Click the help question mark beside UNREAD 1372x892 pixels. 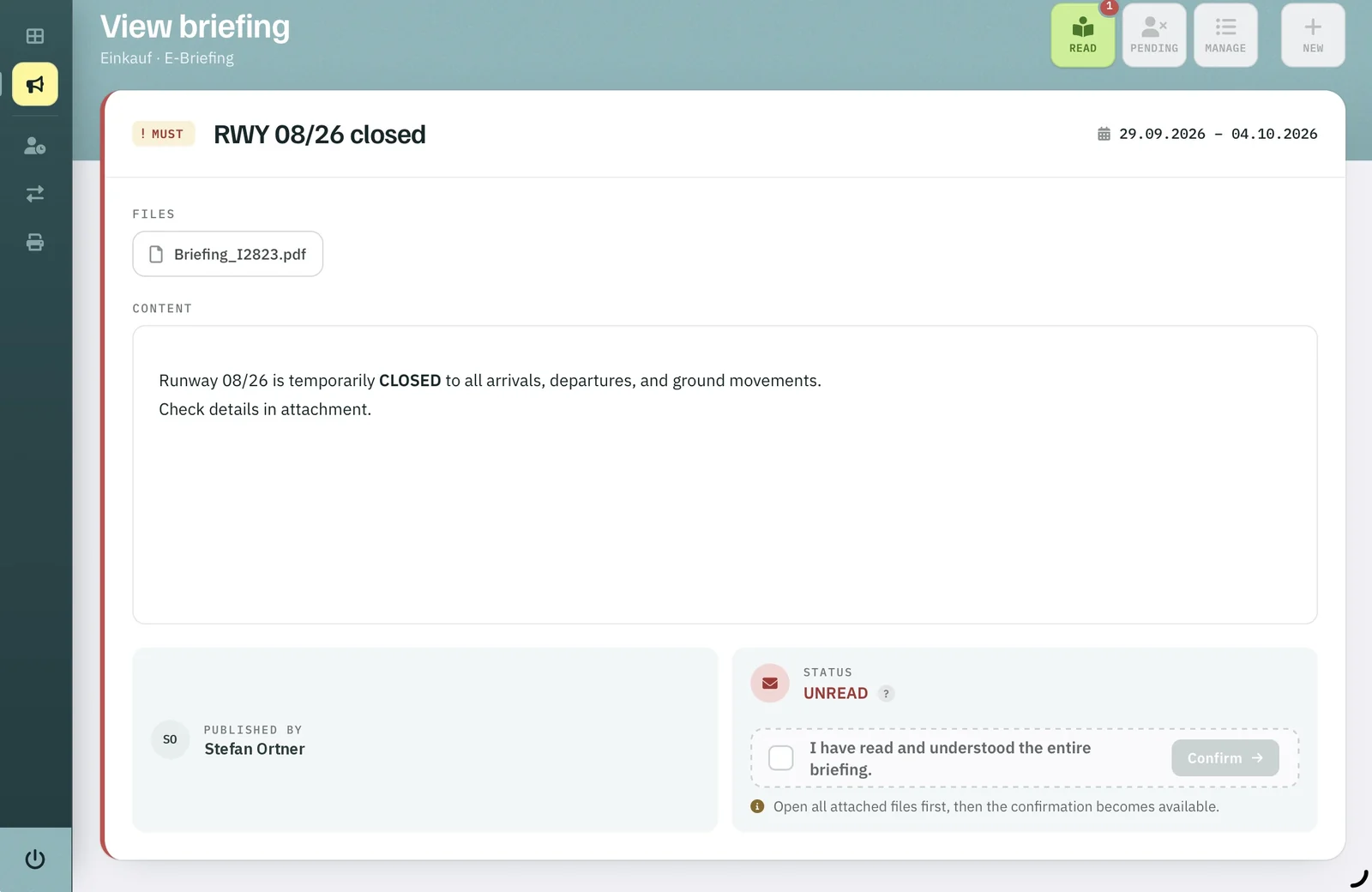[x=887, y=693]
